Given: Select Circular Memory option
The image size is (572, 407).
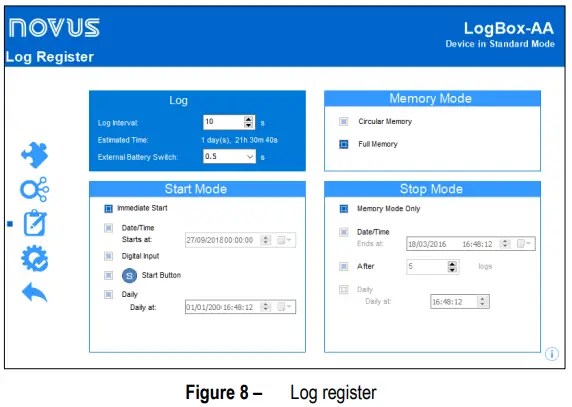Looking at the screenshot, I should point(344,121).
